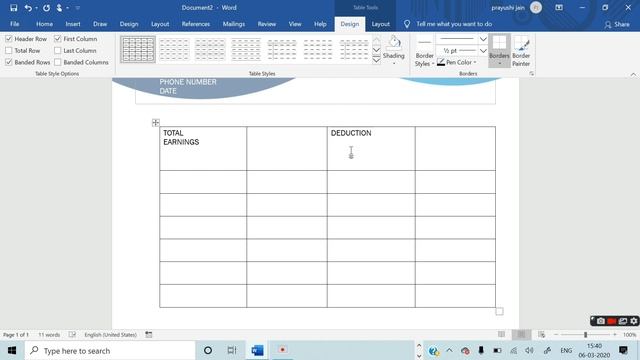This screenshot has height=360, width=640.
Task: Collapse the ribbon
Action: (x=633, y=74)
